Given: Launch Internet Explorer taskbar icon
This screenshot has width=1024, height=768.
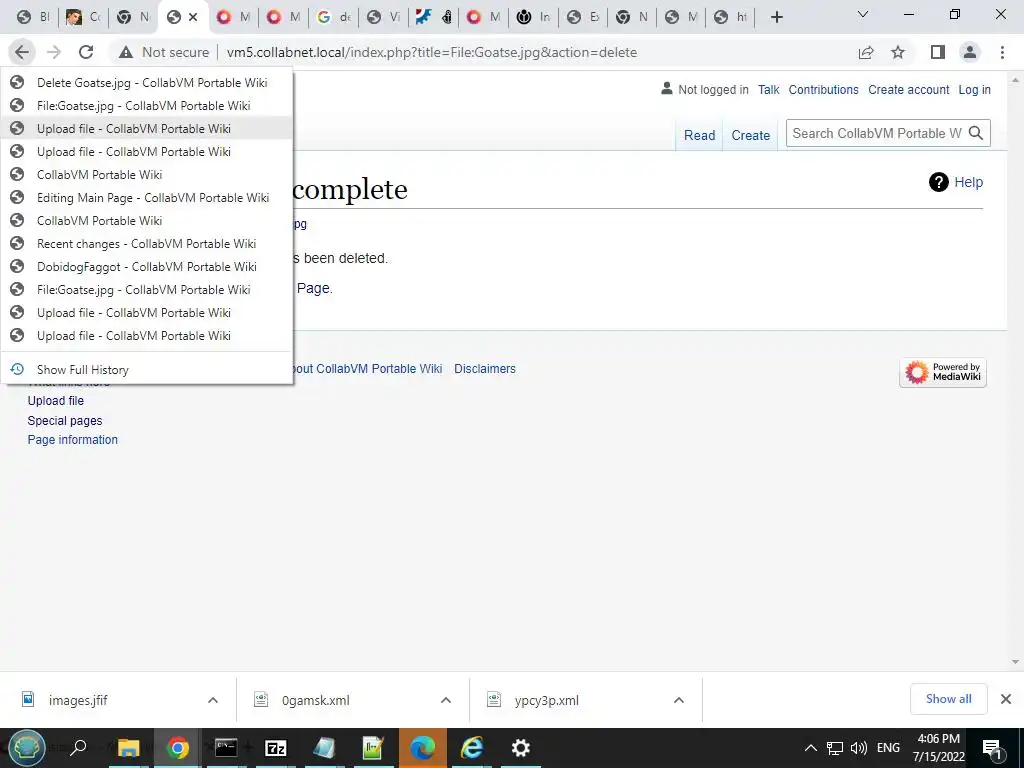Looking at the screenshot, I should [x=472, y=748].
